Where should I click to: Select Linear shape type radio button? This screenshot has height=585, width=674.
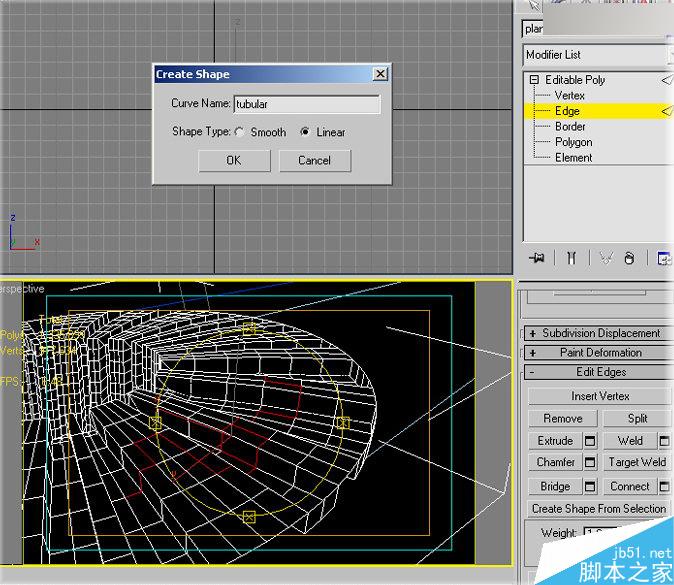click(305, 132)
